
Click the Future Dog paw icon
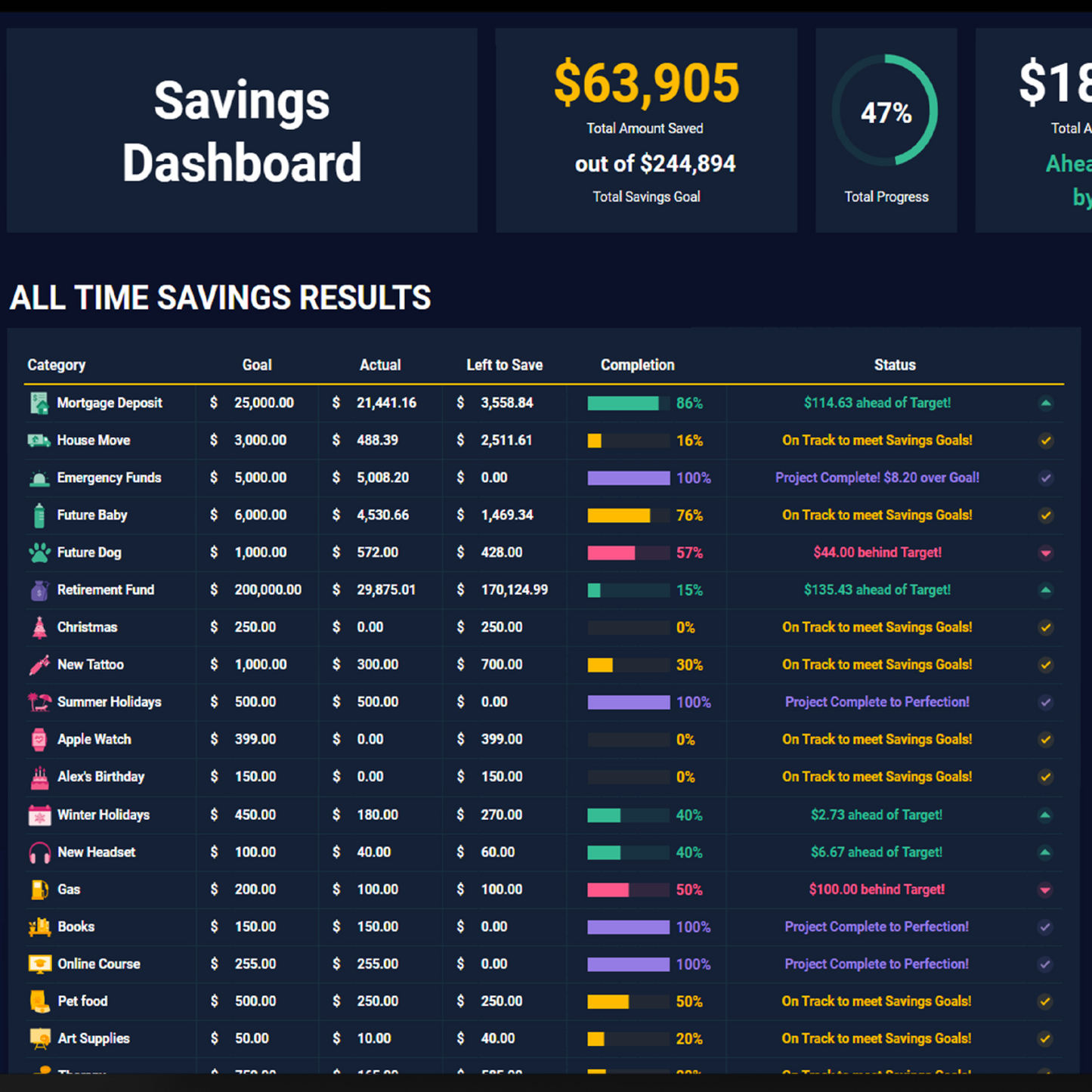[x=39, y=552]
